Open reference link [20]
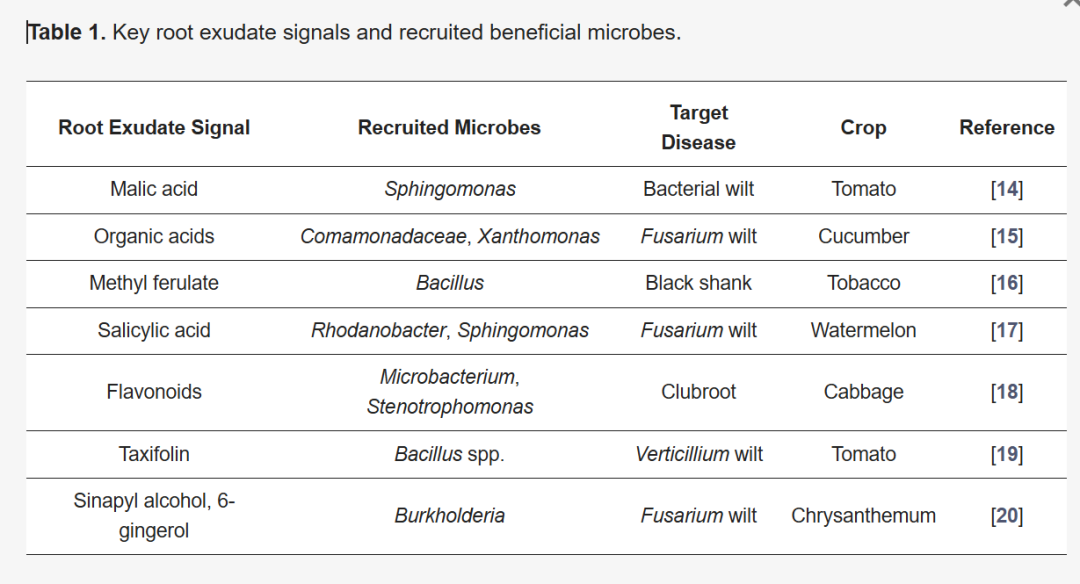Image resolution: width=1080 pixels, height=584 pixels. pyautogui.click(x=1007, y=516)
